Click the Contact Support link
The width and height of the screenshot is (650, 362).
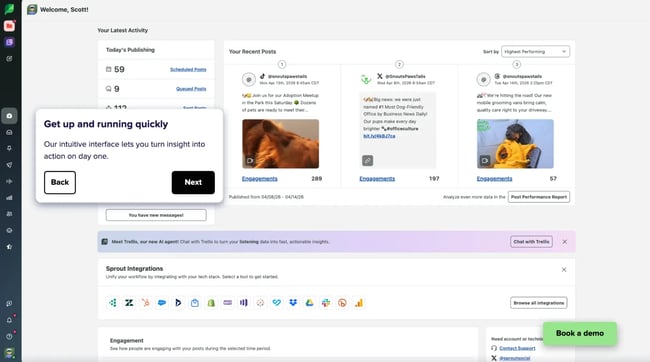pos(517,348)
